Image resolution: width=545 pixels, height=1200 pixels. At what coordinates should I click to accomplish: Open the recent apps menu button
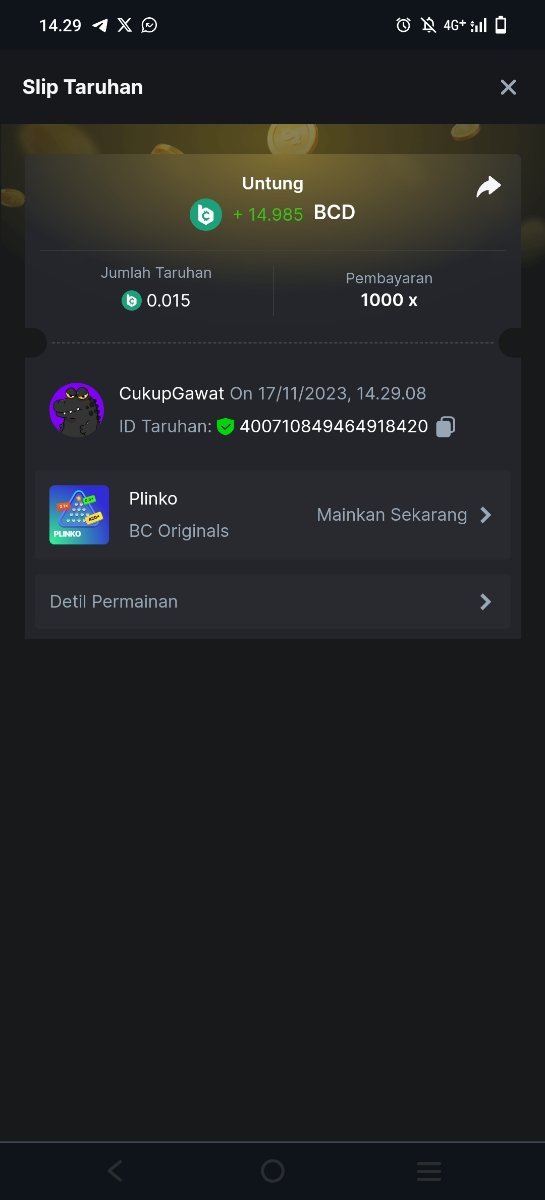click(429, 1171)
